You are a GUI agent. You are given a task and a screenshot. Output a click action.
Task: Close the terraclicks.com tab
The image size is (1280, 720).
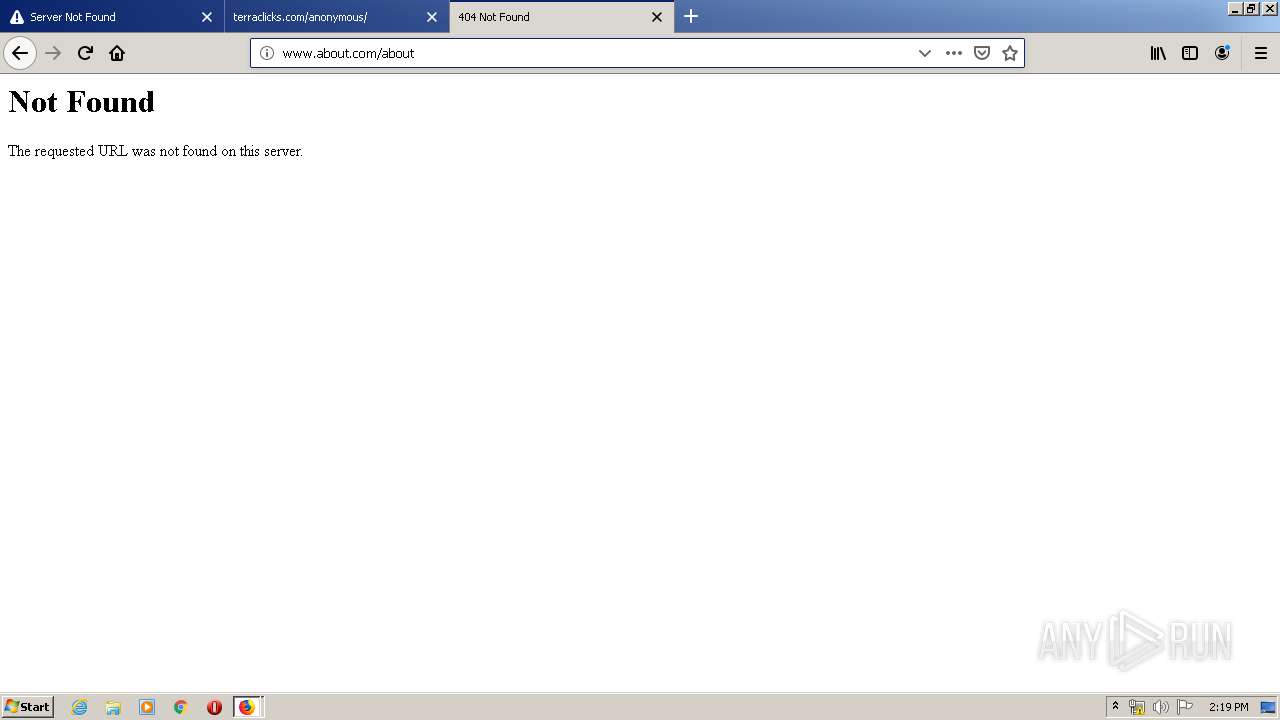tap(432, 17)
